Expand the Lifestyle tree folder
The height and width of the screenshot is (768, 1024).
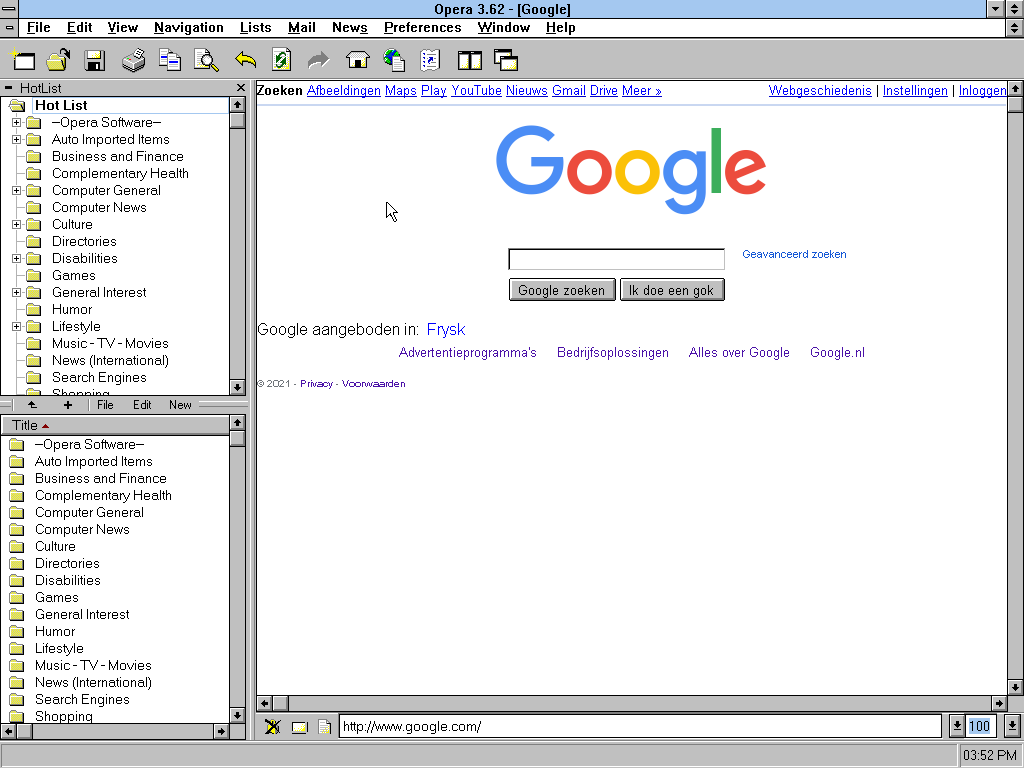[x=16, y=327]
